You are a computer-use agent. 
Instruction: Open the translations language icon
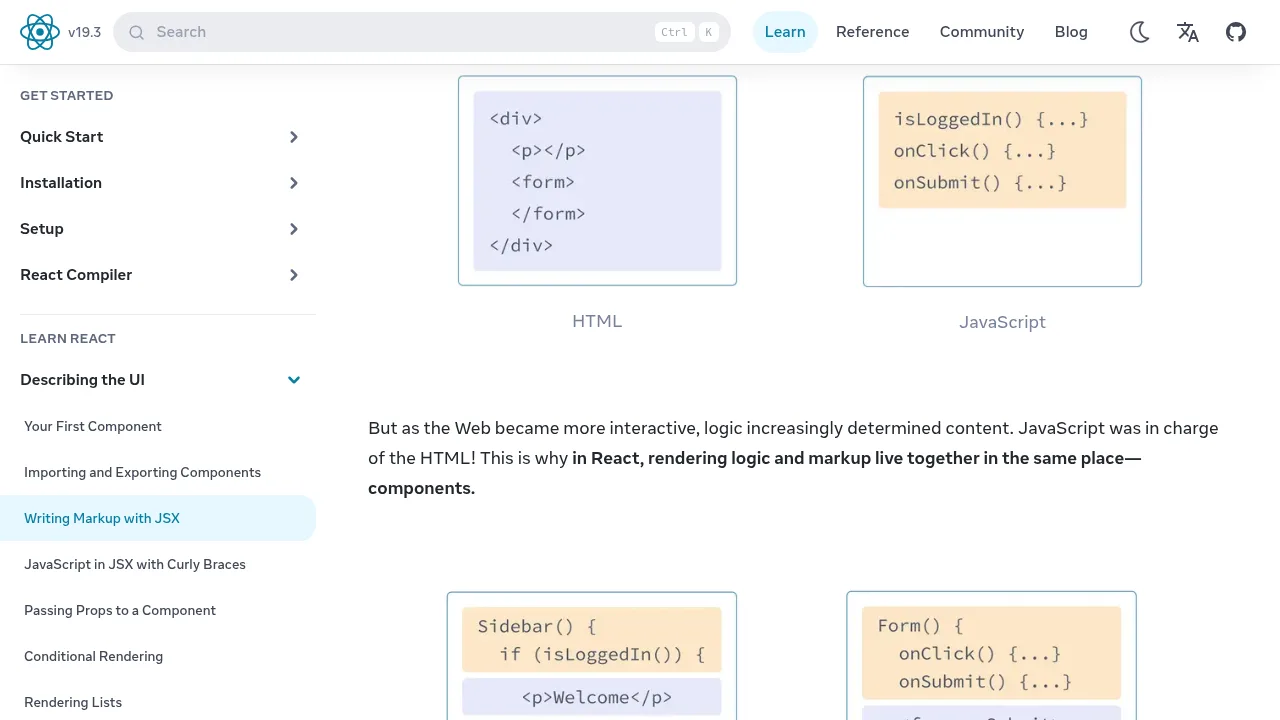(1188, 32)
